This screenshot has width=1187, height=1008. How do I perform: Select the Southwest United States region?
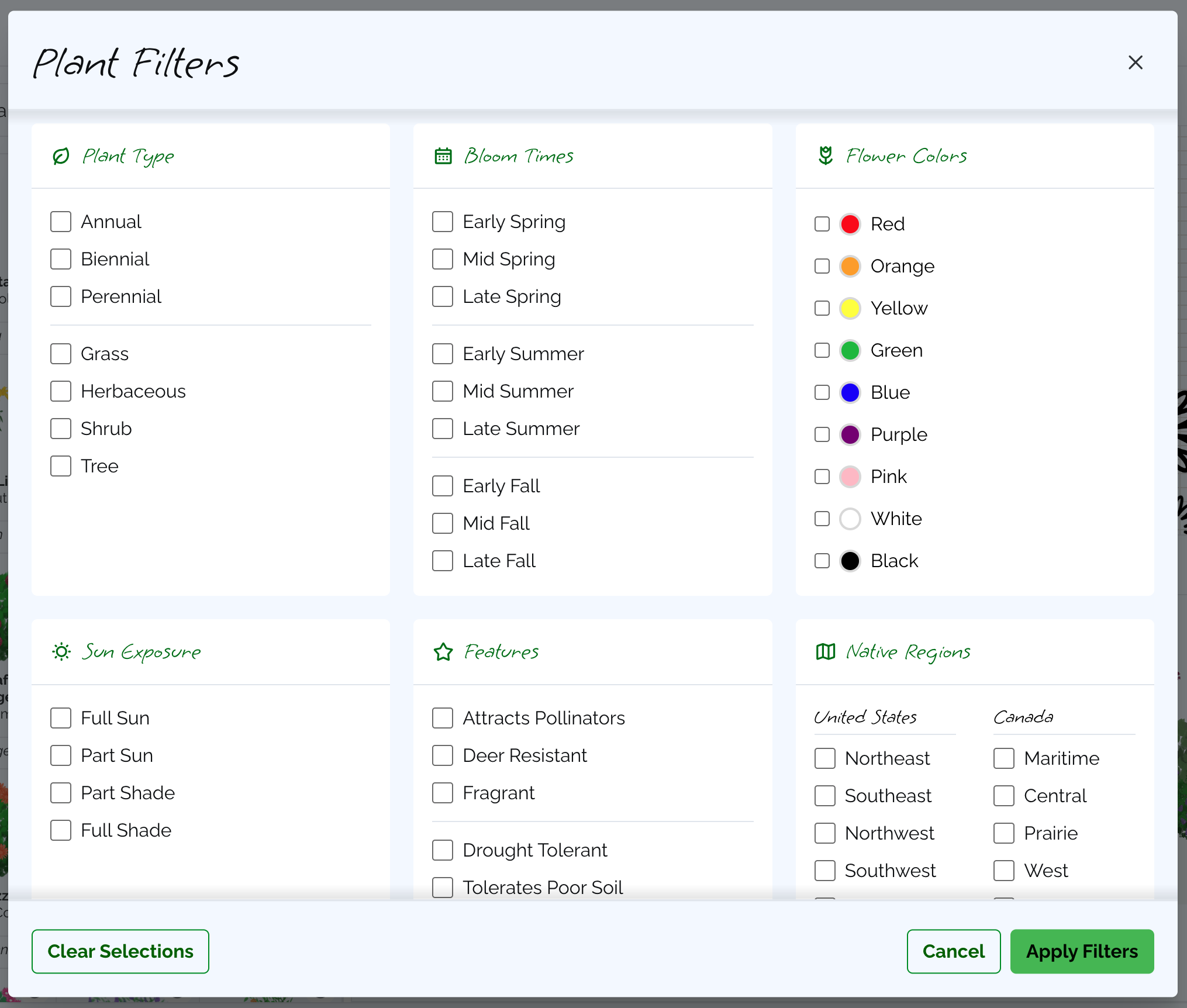pyautogui.click(x=824, y=870)
